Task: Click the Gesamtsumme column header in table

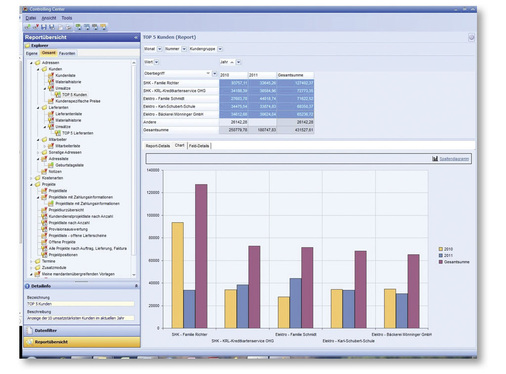Action: coord(295,75)
